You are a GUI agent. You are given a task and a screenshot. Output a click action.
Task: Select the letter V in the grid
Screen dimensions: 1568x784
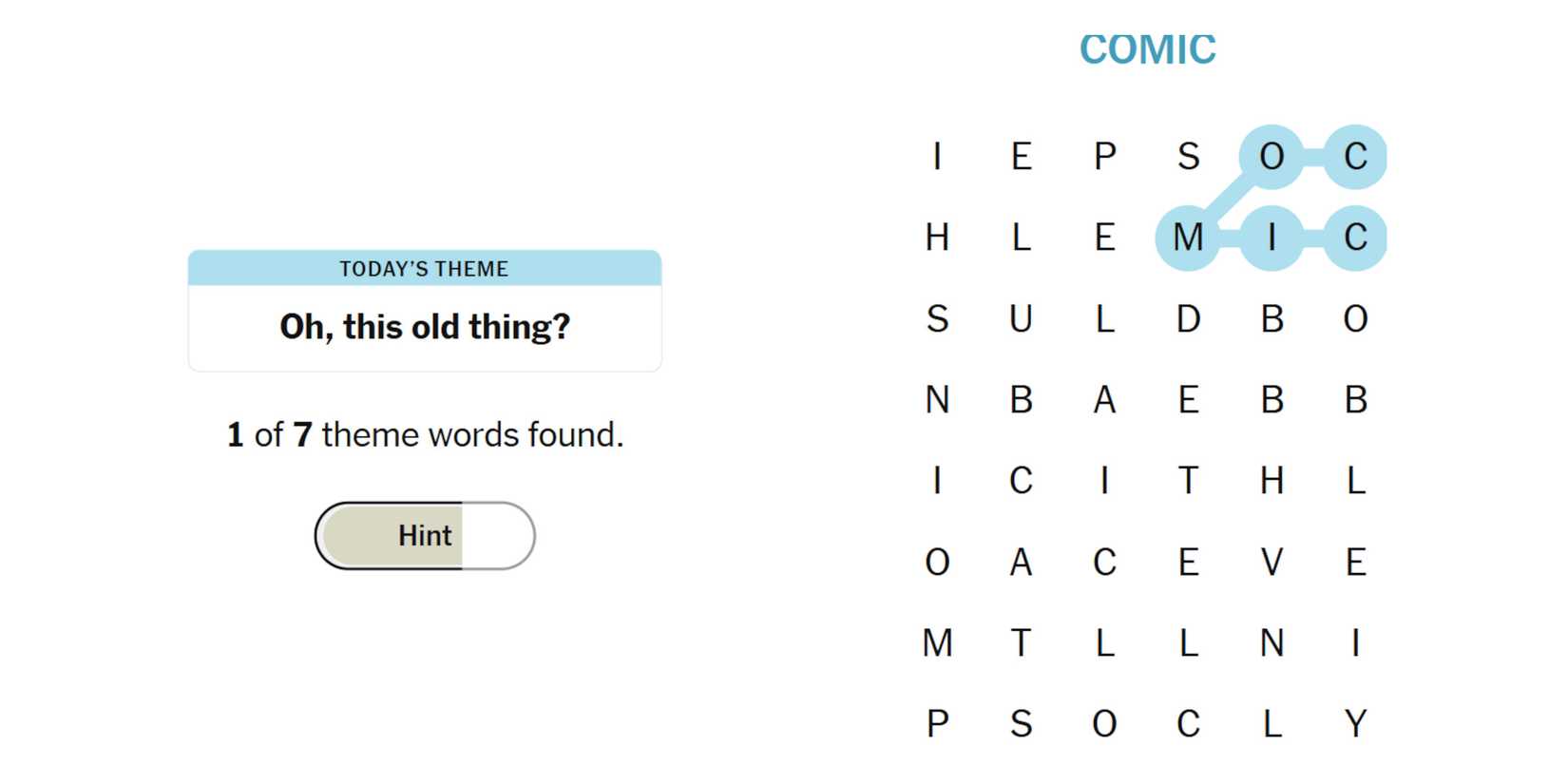1272,563
